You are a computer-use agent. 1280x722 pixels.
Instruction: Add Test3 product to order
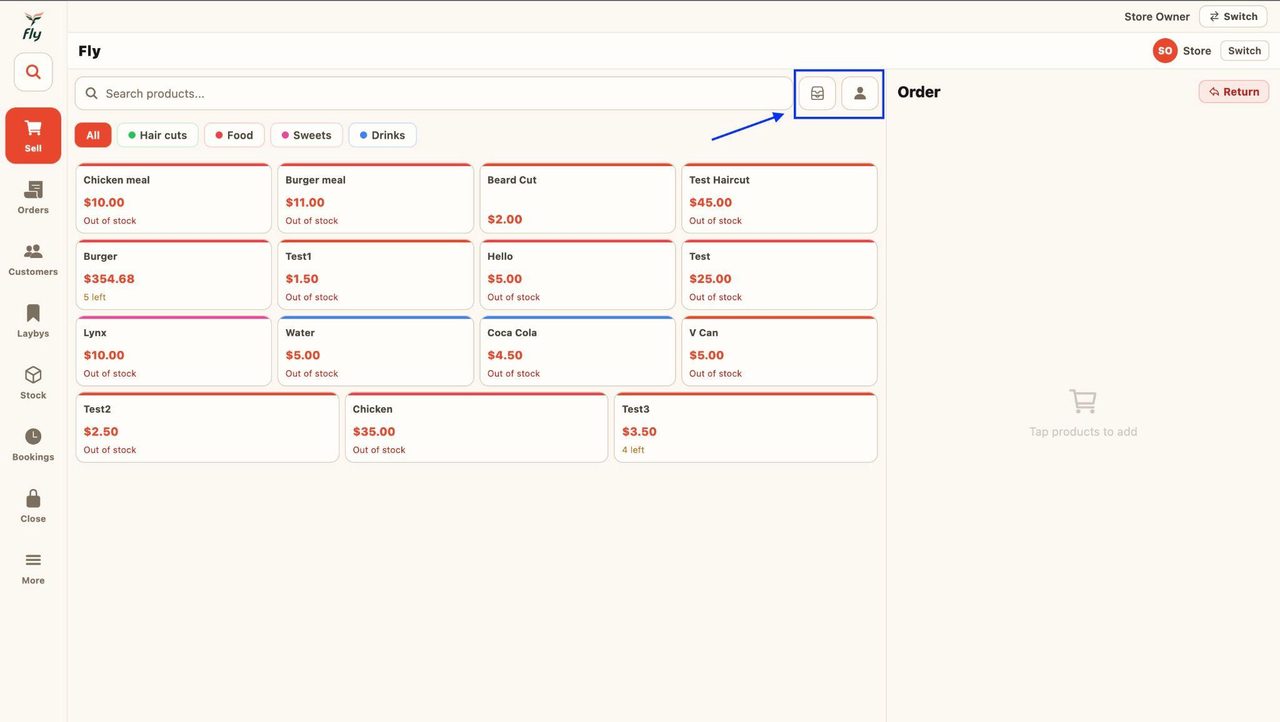(x=746, y=428)
